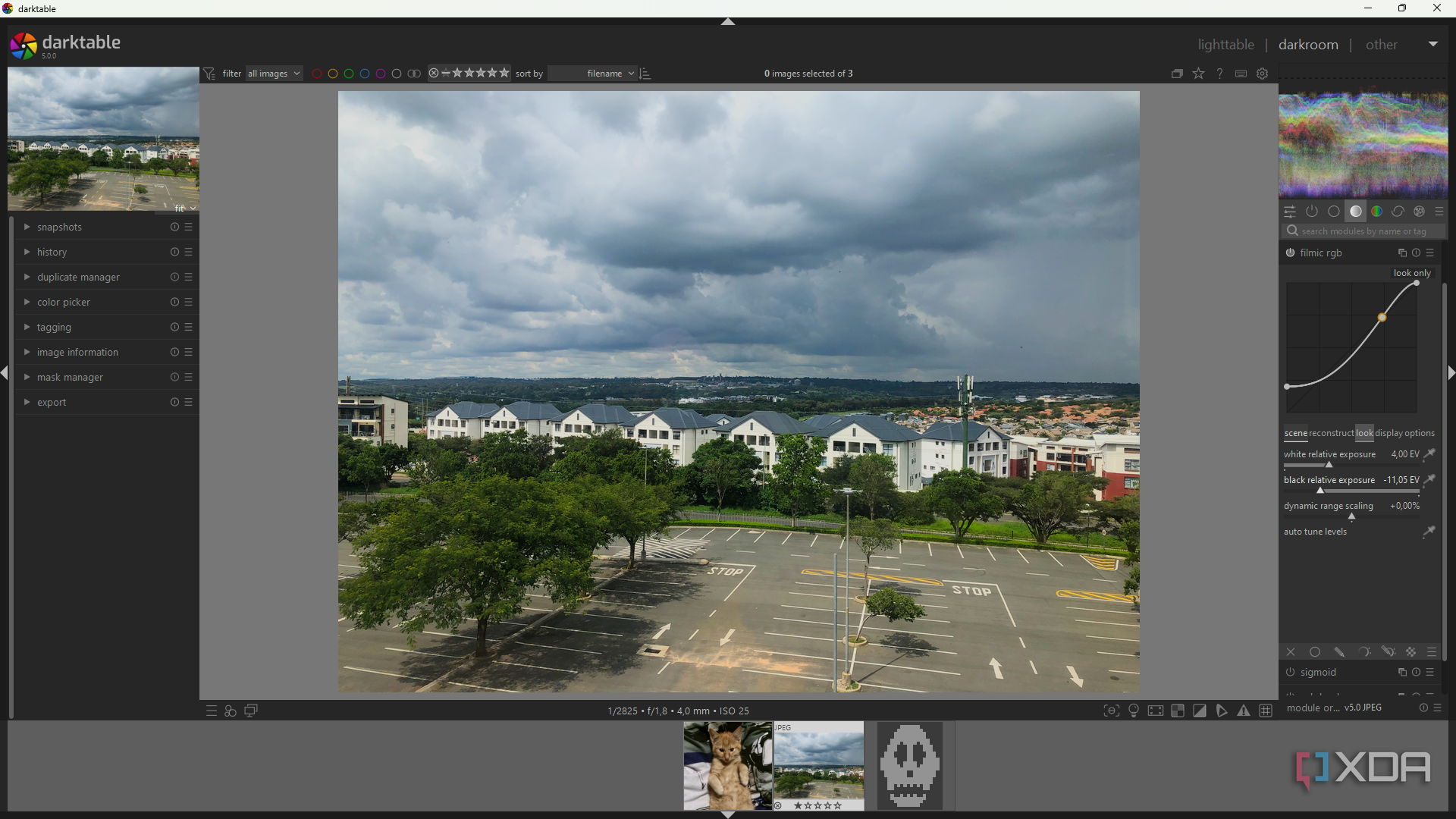1456x819 pixels.
Task: Open the color modules group
Action: coord(1377,212)
